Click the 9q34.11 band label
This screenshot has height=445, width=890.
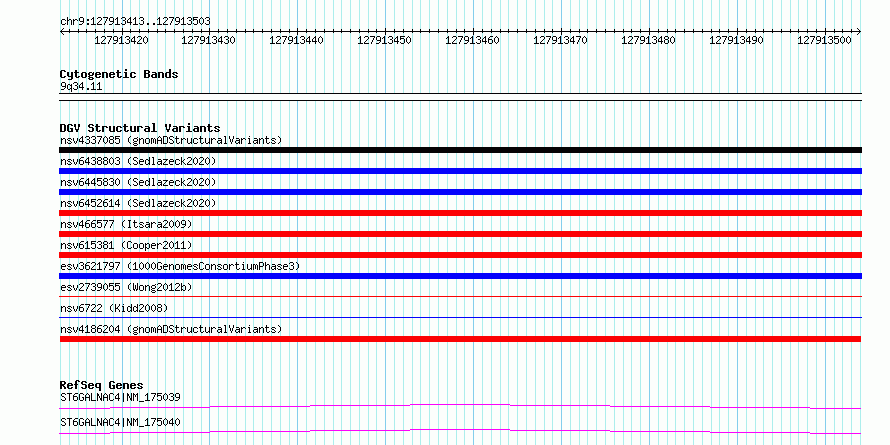pyautogui.click(x=81, y=87)
